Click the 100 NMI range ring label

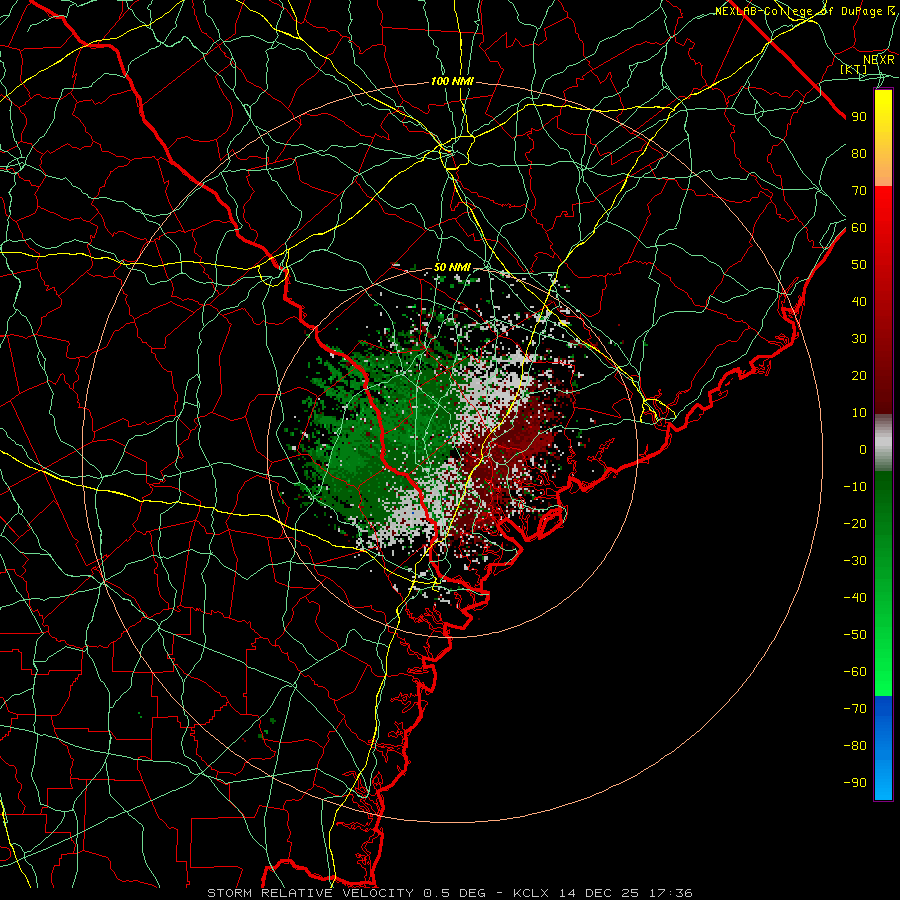pos(452,82)
